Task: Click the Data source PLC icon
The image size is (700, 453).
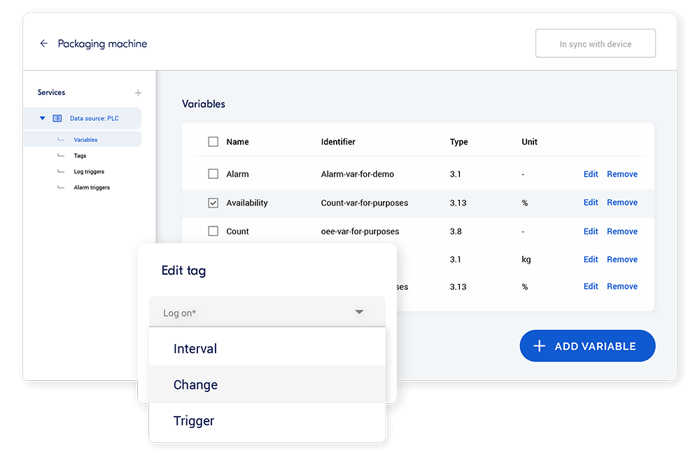Action: point(58,118)
